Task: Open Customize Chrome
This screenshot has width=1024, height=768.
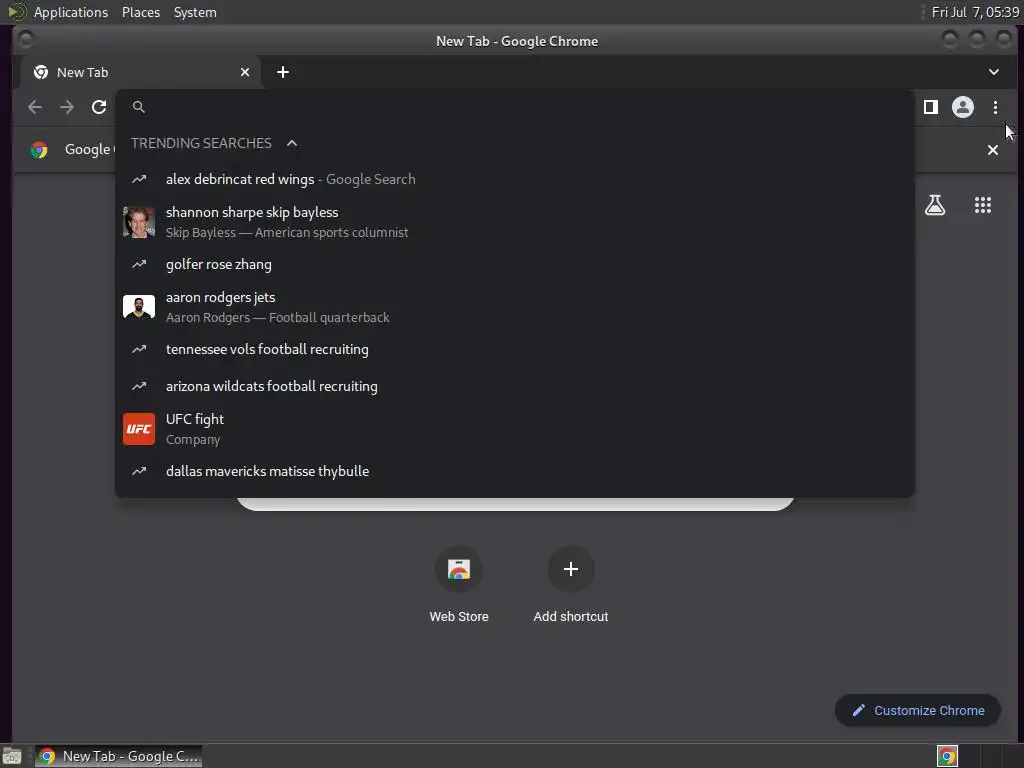Action: 918,711
